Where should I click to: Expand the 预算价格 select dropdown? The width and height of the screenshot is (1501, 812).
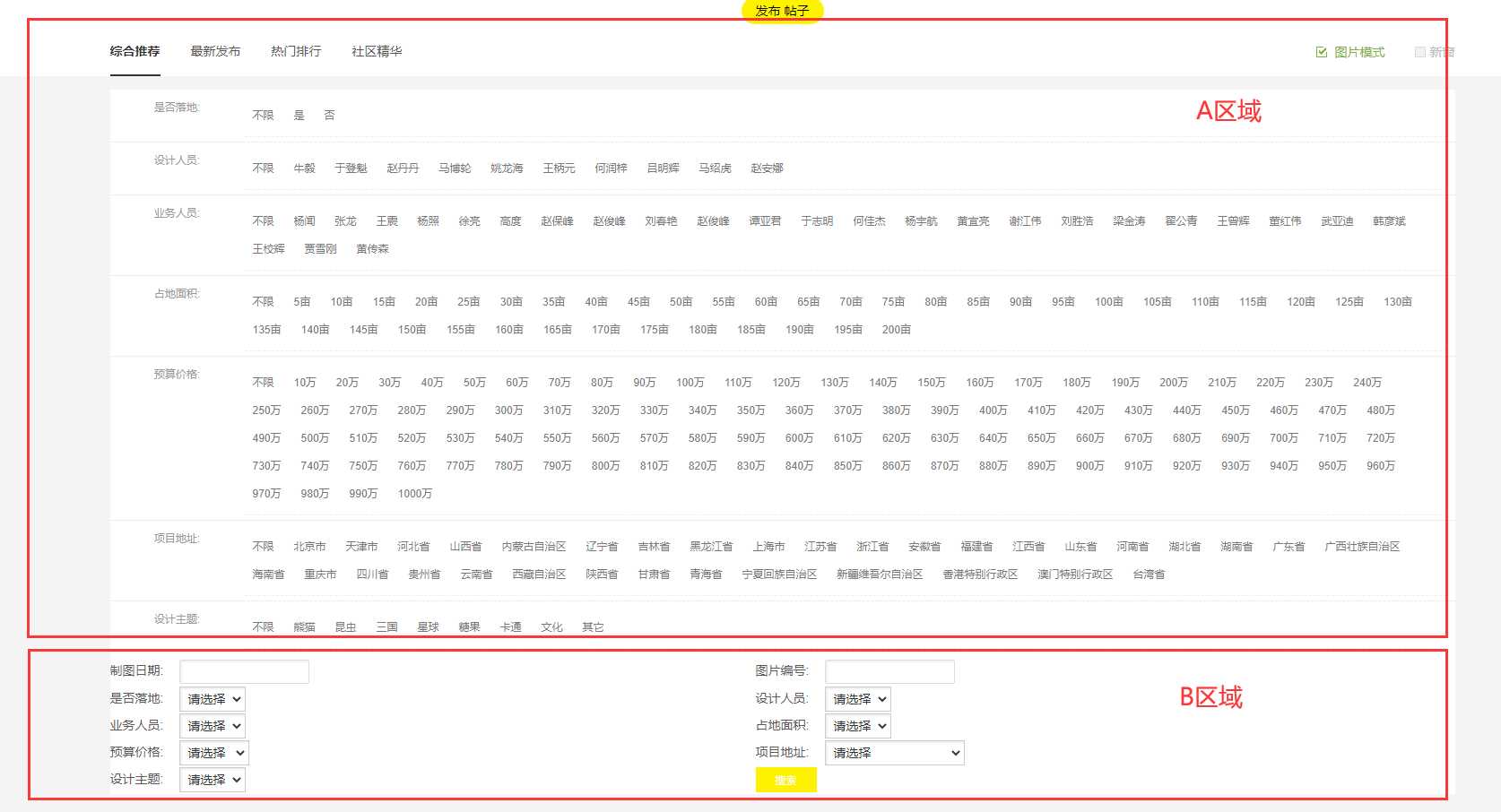[x=214, y=753]
